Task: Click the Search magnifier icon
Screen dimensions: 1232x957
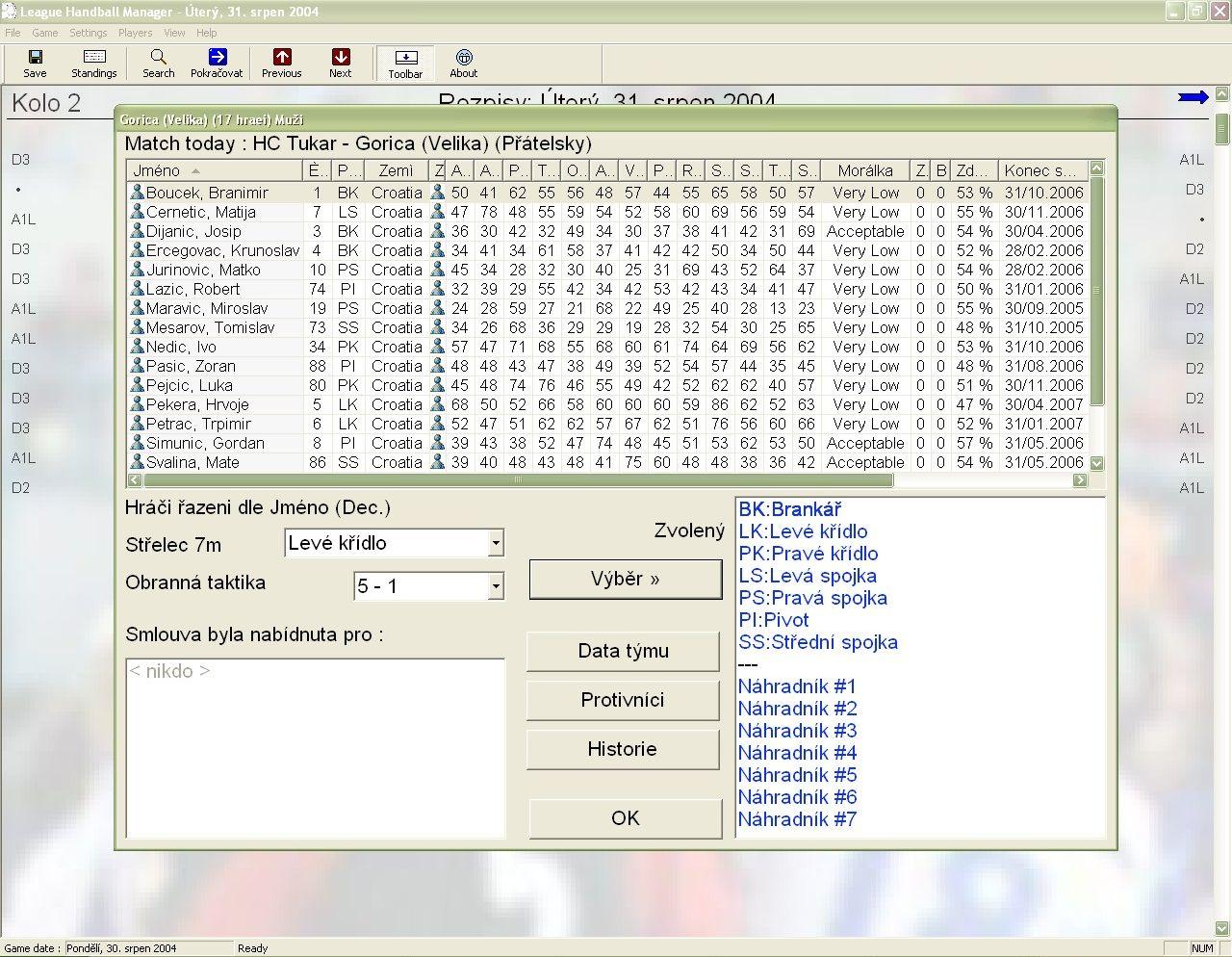Action: pyautogui.click(x=158, y=58)
